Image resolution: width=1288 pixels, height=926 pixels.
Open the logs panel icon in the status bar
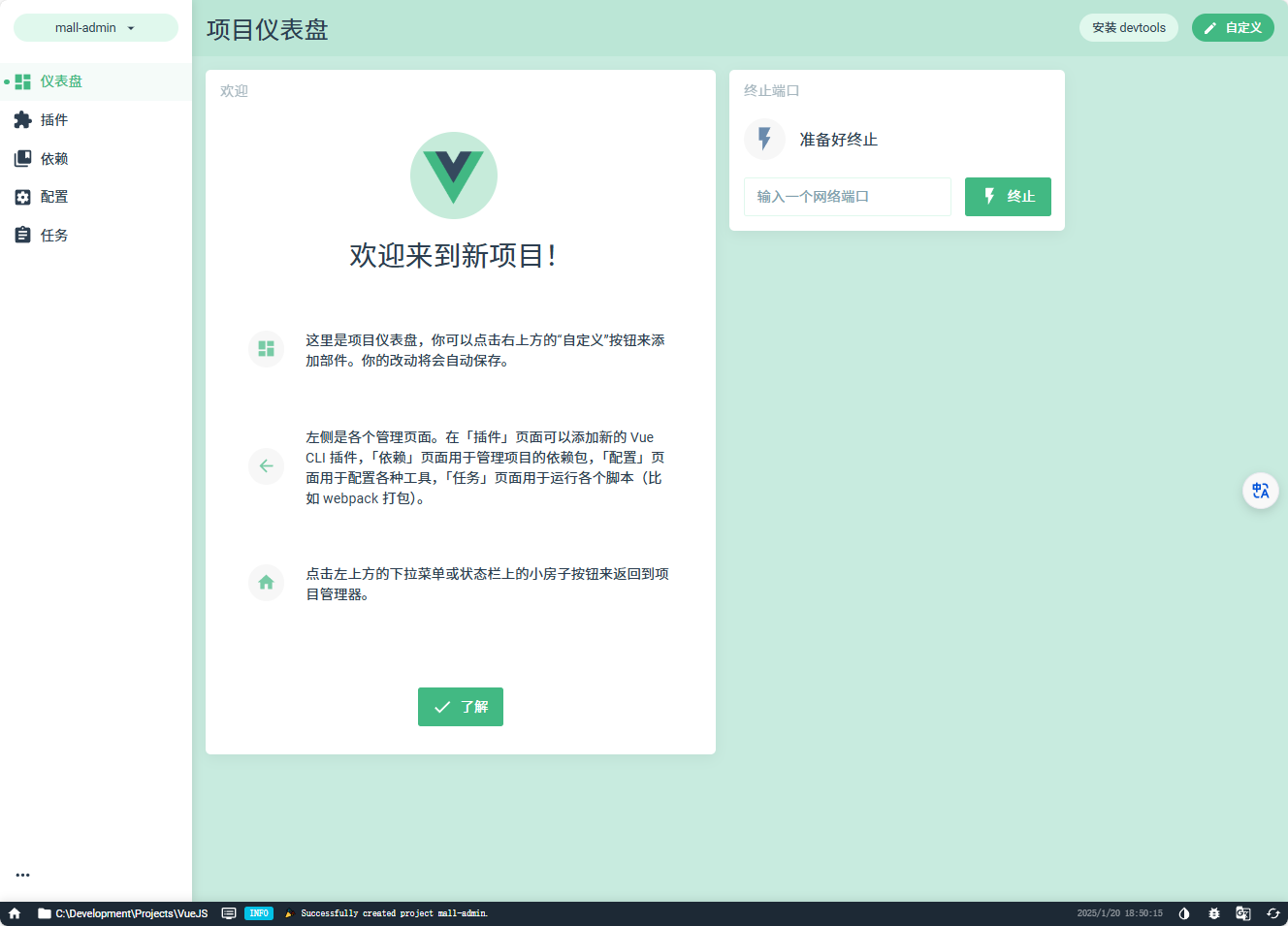pyautogui.click(x=229, y=913)
